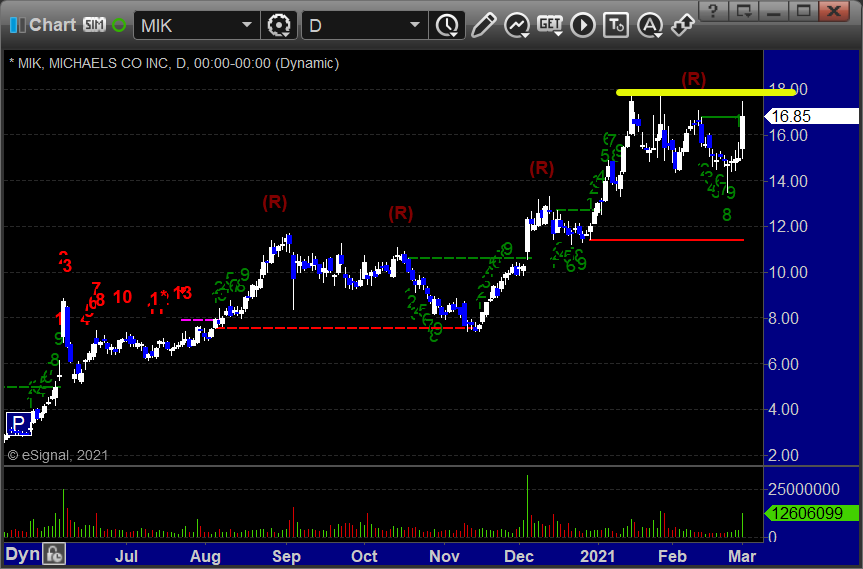863x569 pixels.
Task: Click the green connection status circle
Action: click(119, 25)
